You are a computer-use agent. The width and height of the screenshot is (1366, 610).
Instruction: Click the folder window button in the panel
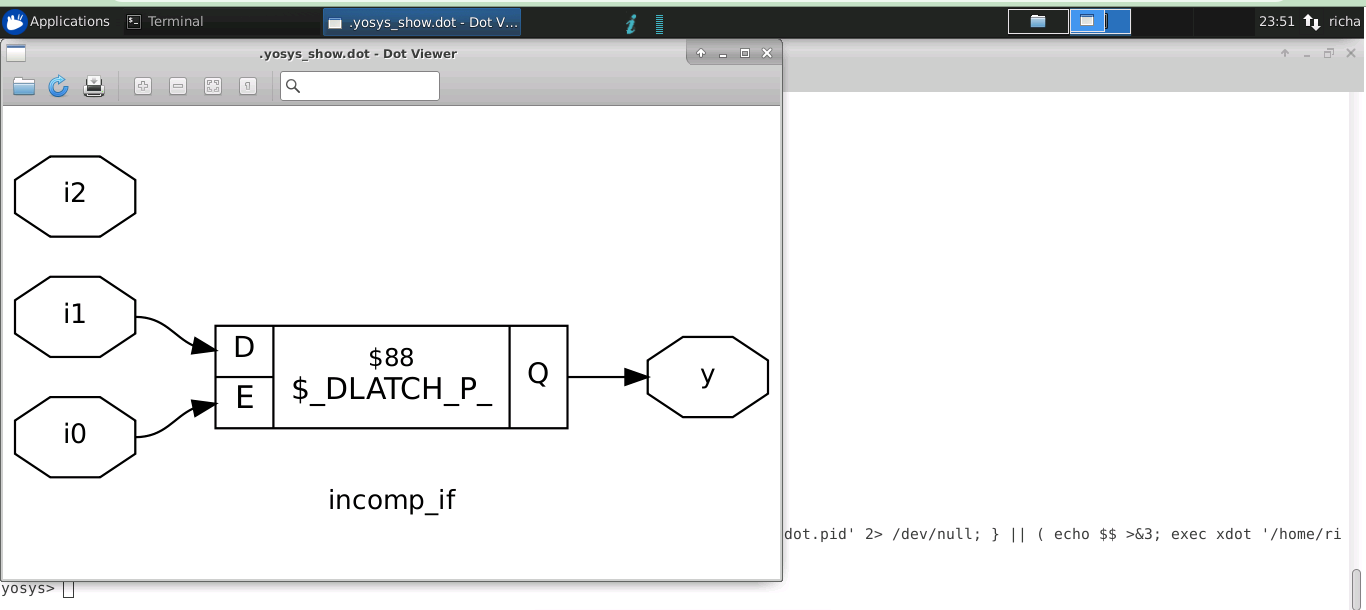tap(1037, 21)
